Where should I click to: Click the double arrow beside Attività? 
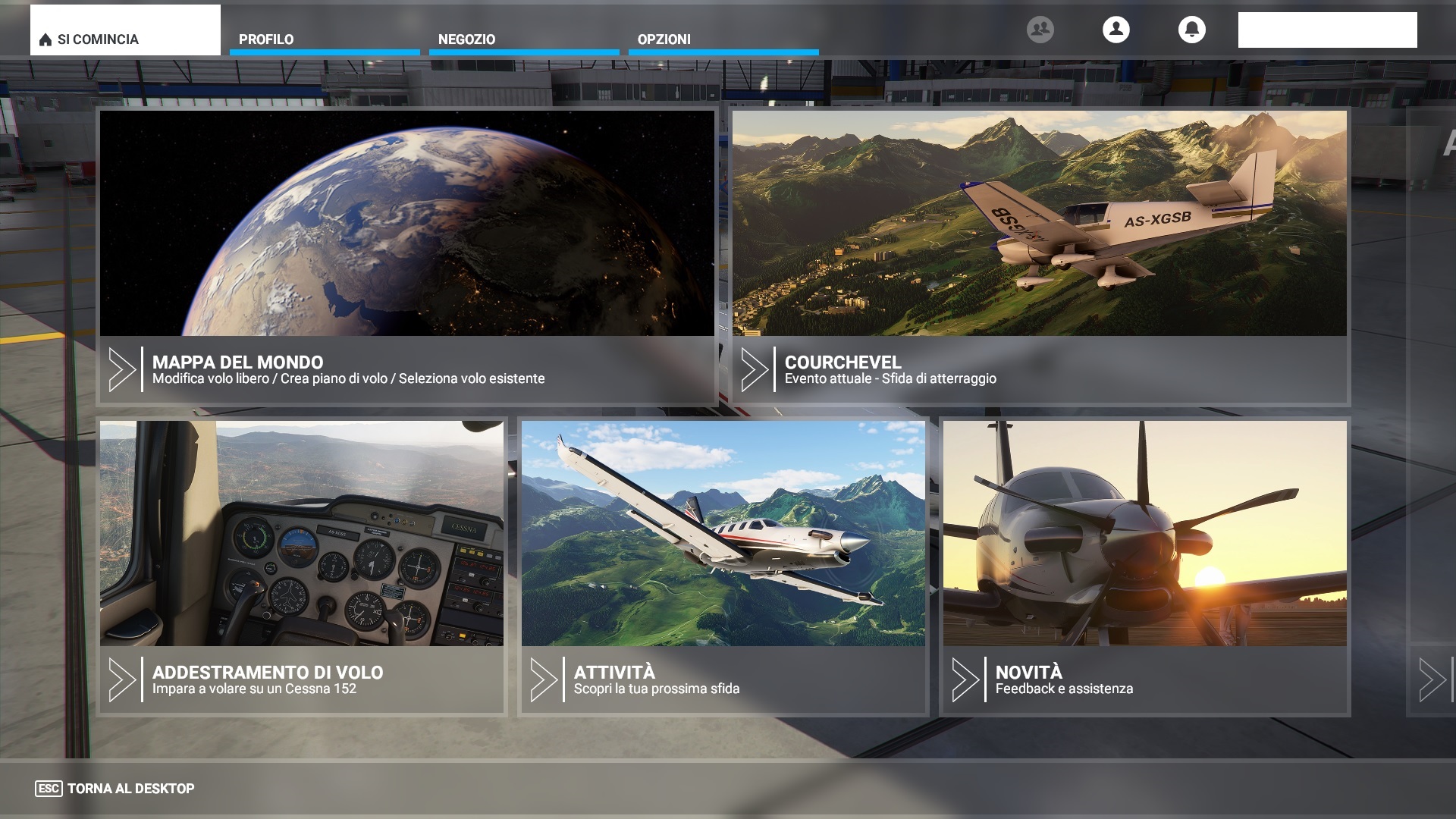pos(544,679)
